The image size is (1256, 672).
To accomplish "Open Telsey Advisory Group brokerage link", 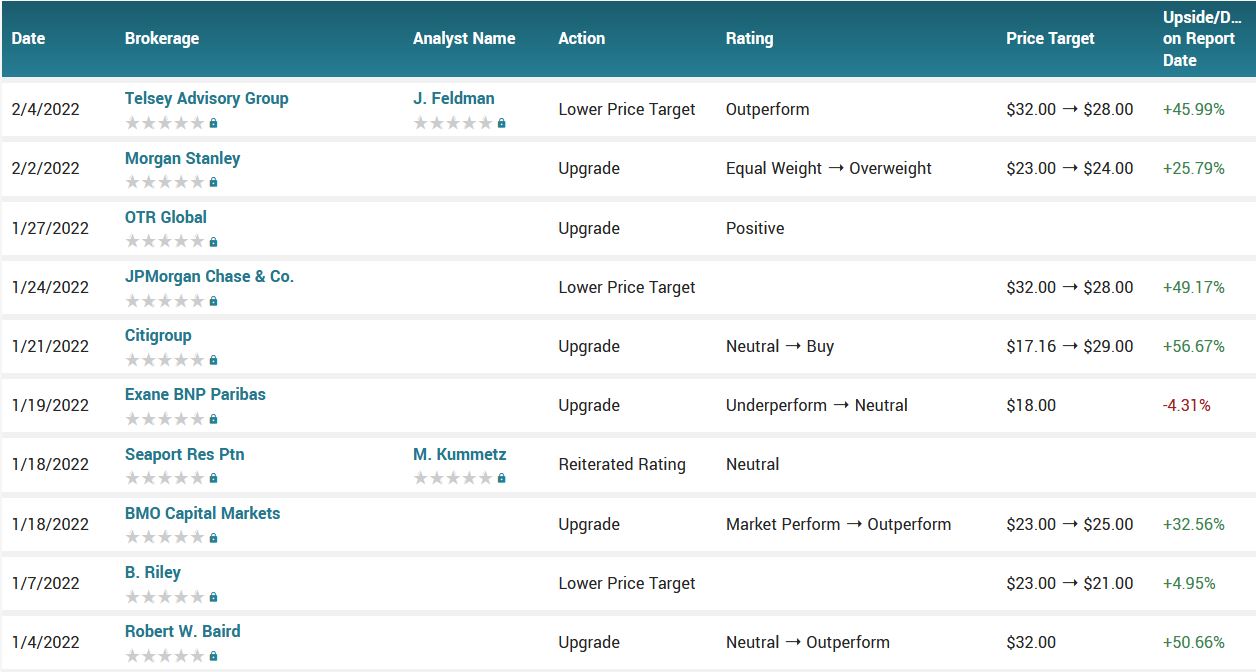I will point(206,98).
